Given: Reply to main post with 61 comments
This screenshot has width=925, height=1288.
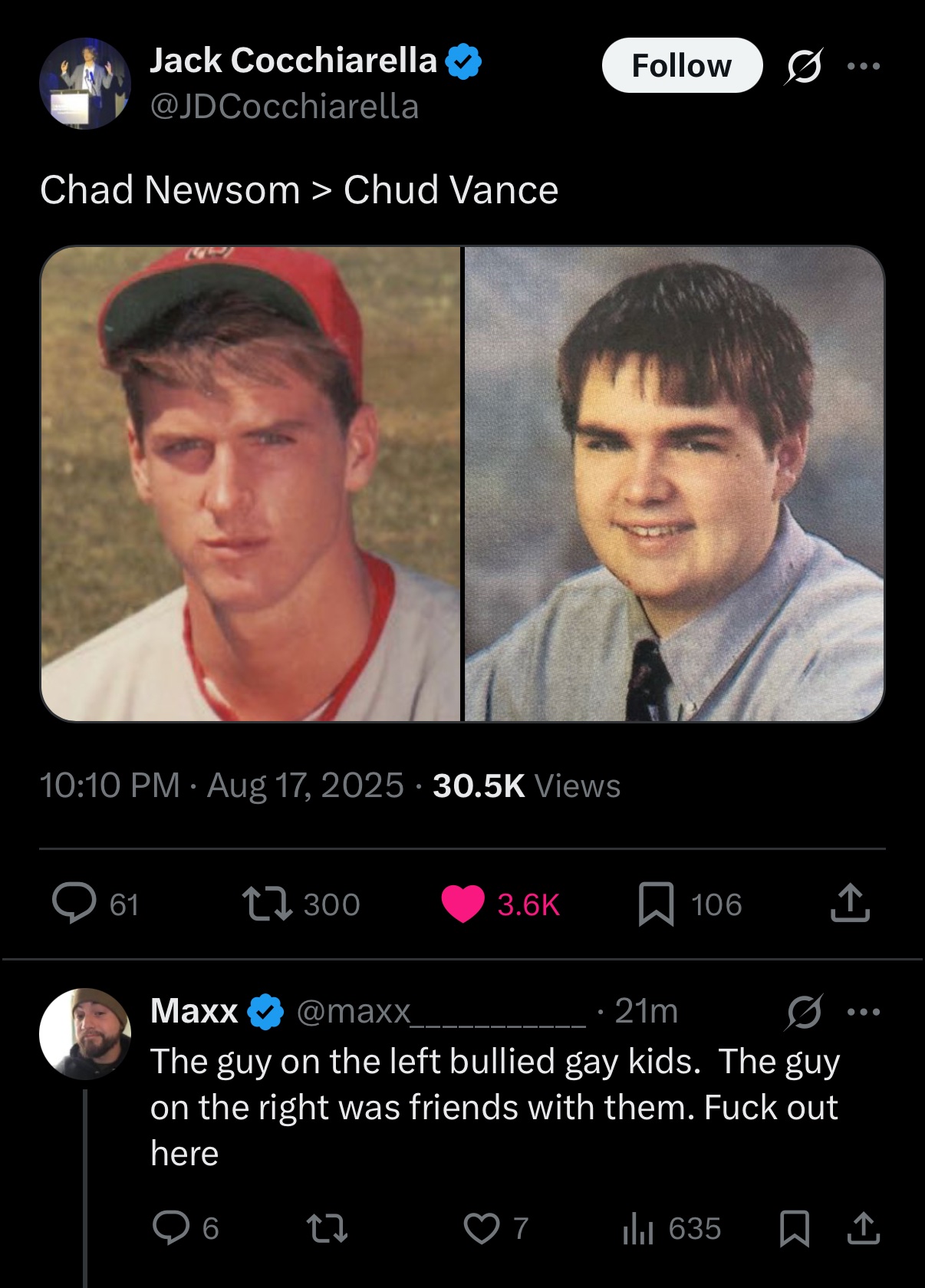Looking at the screenshot, I should click(x=95, y=904).
